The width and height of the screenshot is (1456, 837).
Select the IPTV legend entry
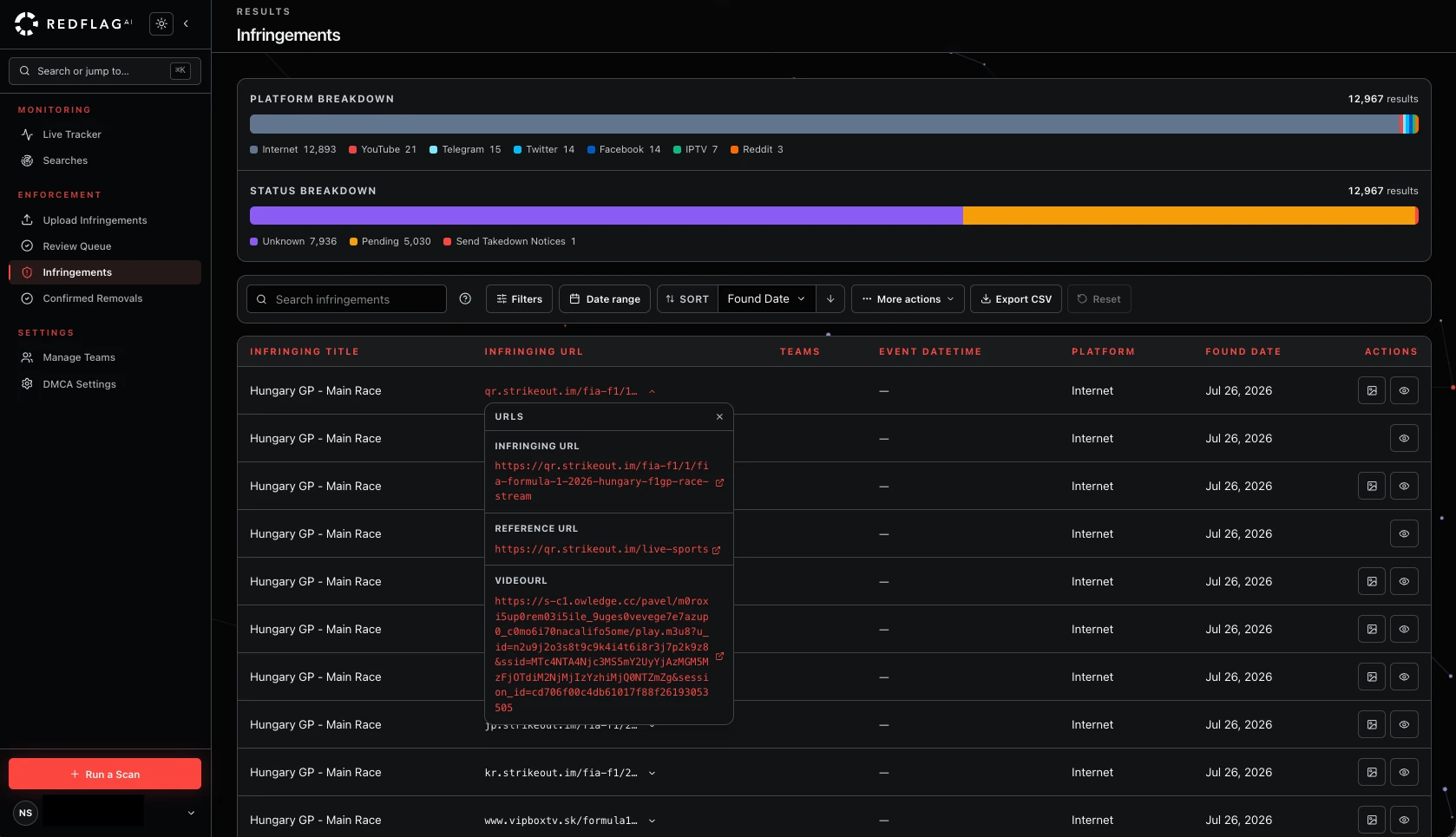click(695, 150)
